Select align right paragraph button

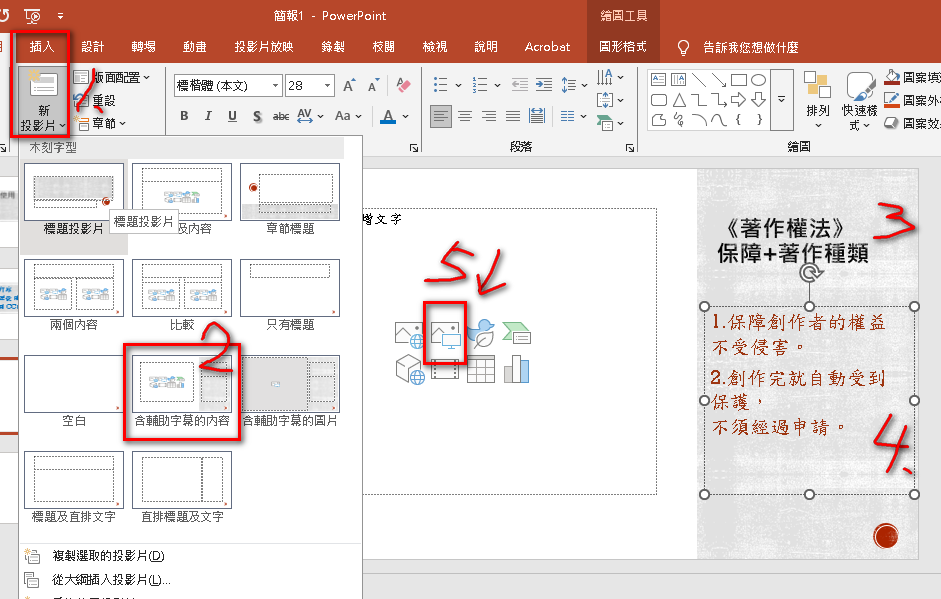[489, 116]
